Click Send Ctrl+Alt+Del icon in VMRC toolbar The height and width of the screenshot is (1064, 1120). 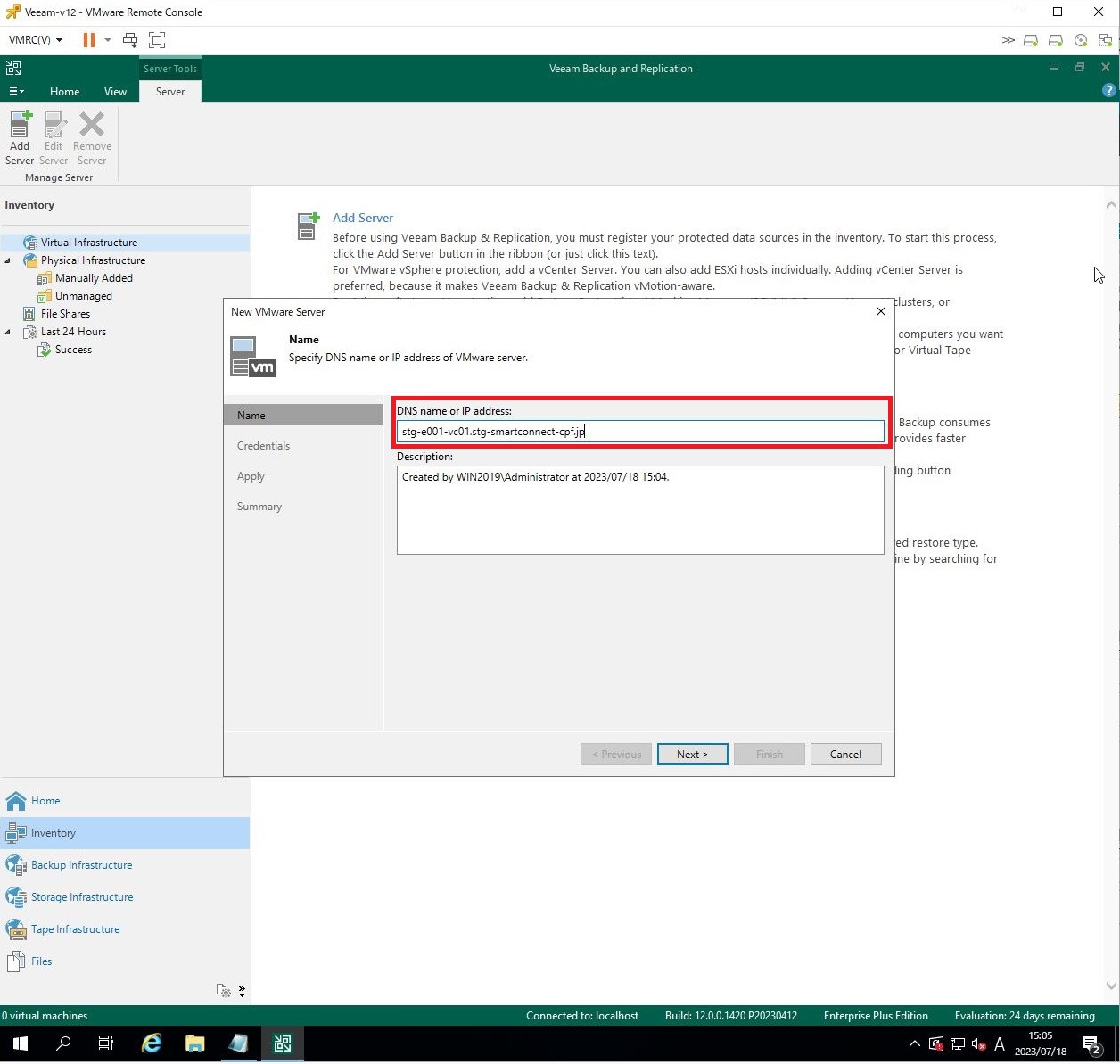coord(130,40)
